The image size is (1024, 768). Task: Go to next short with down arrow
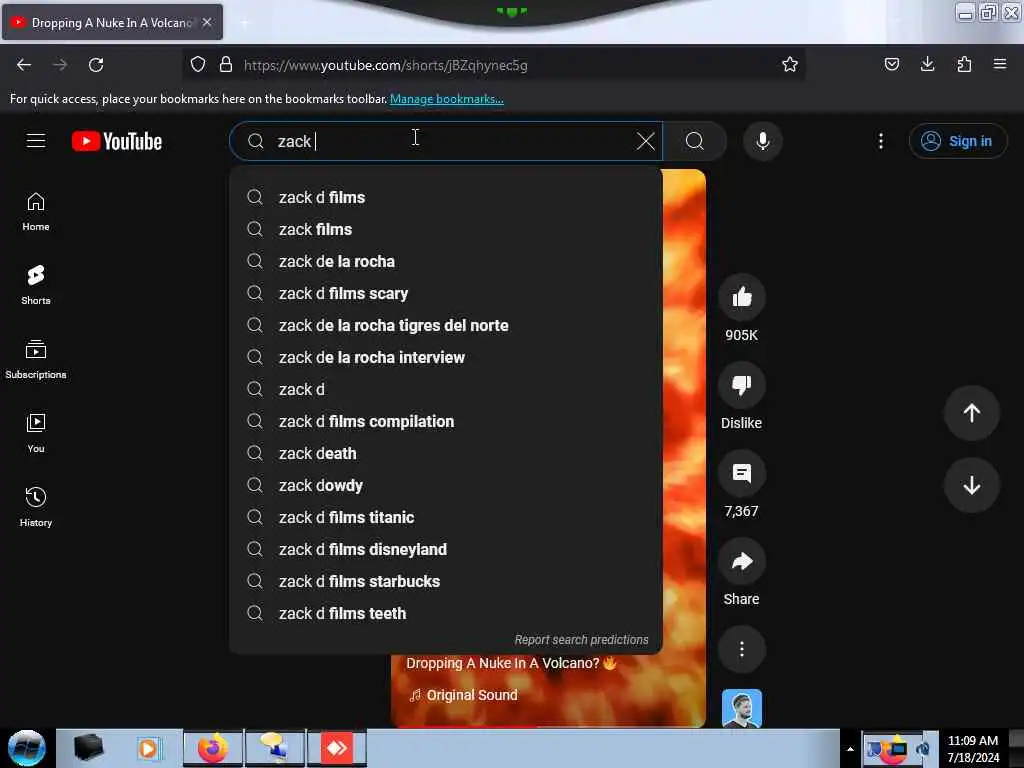pyautogui.click(x=972, y=485)
